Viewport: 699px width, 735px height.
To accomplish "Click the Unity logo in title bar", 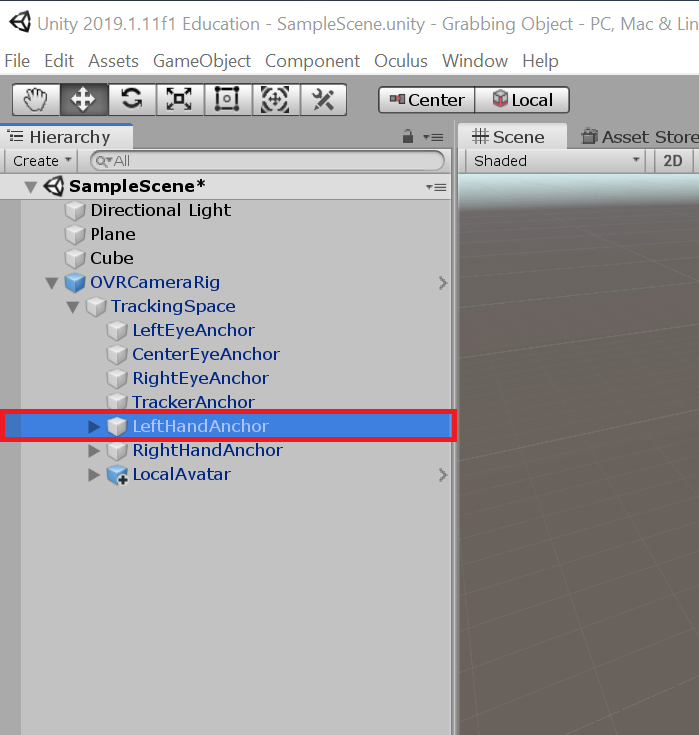I will coord(20,22).
